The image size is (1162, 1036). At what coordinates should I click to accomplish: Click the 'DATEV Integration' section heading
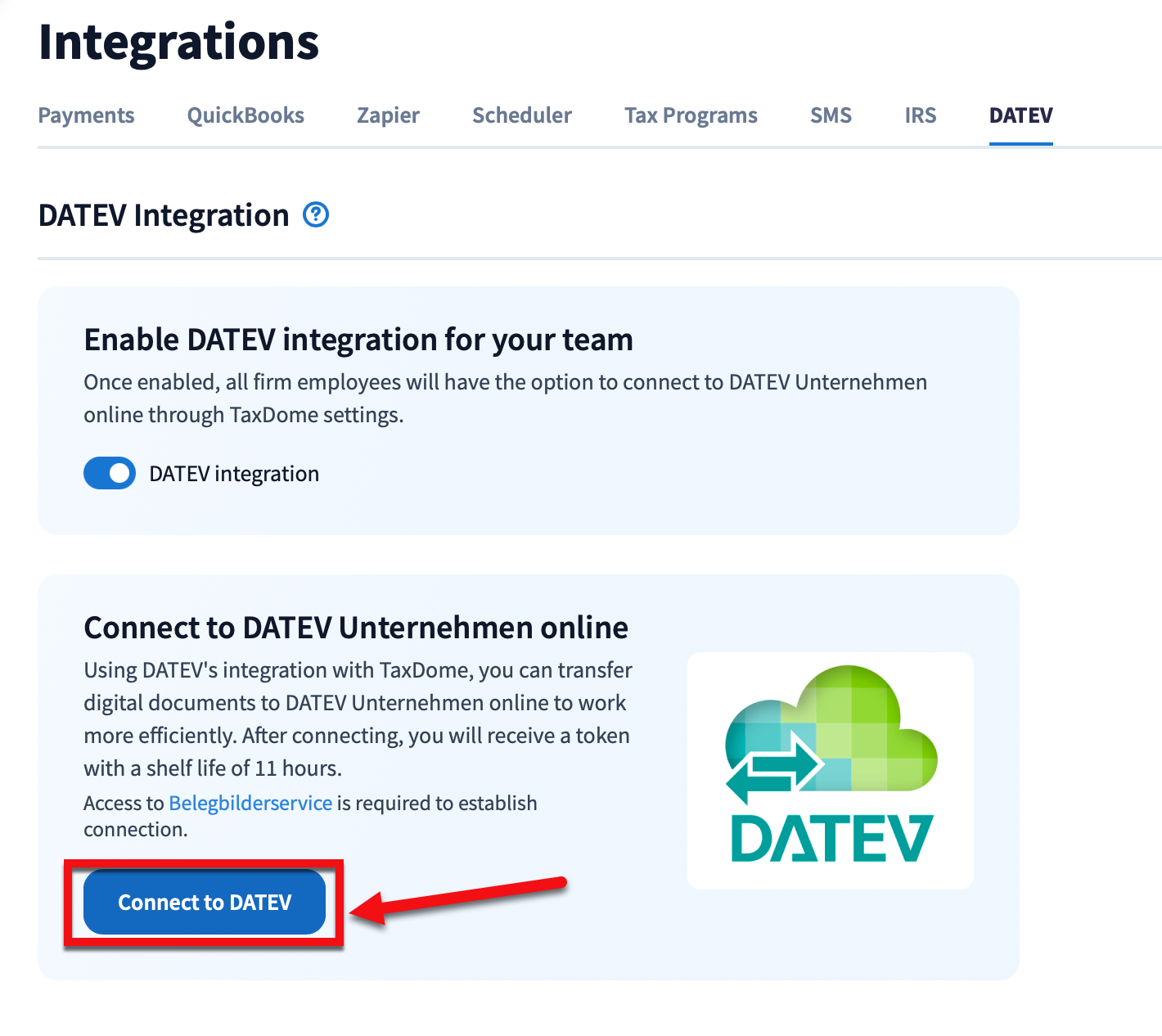pos(164,216)
